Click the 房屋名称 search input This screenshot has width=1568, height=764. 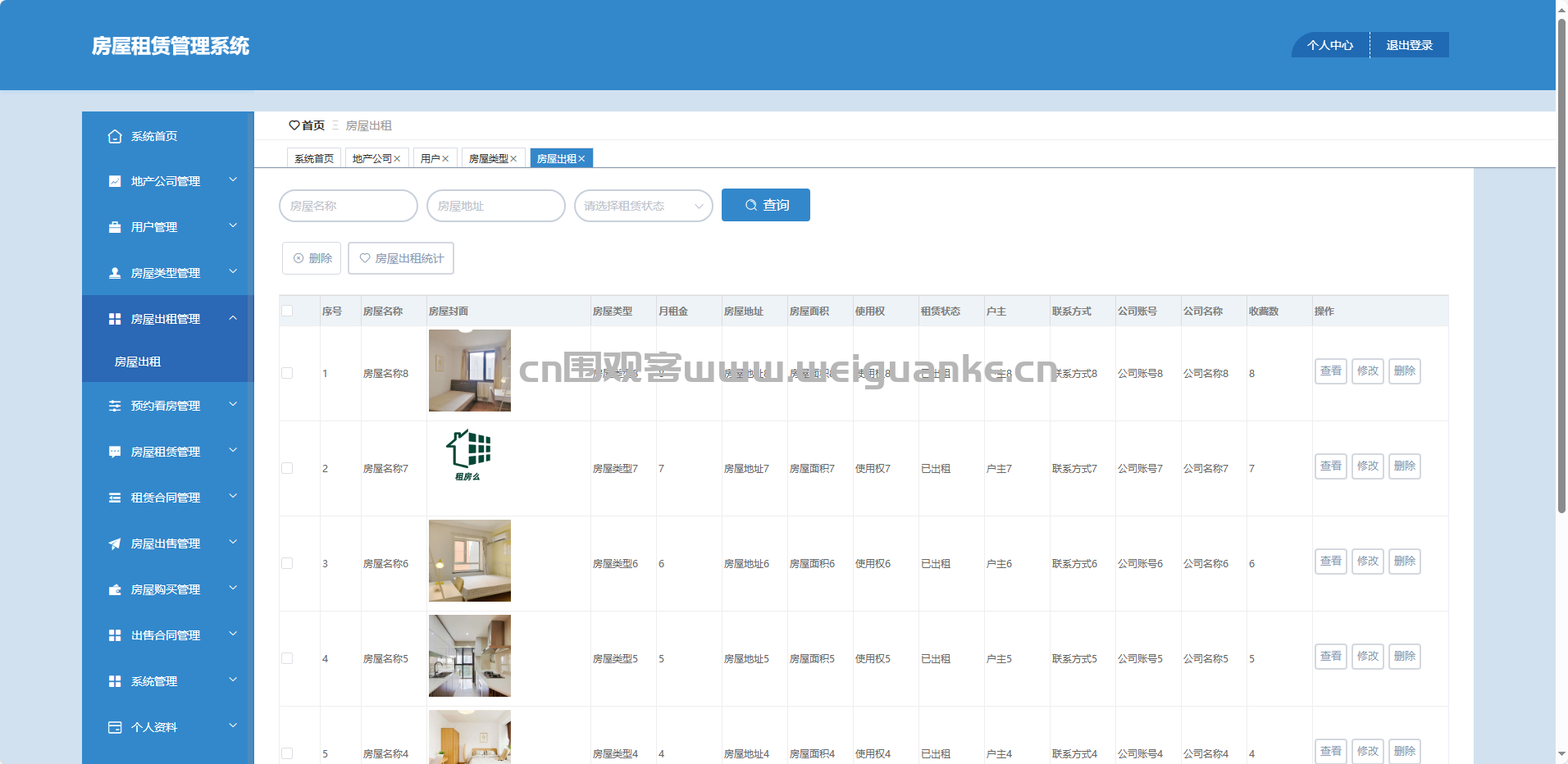coord(349,206)
